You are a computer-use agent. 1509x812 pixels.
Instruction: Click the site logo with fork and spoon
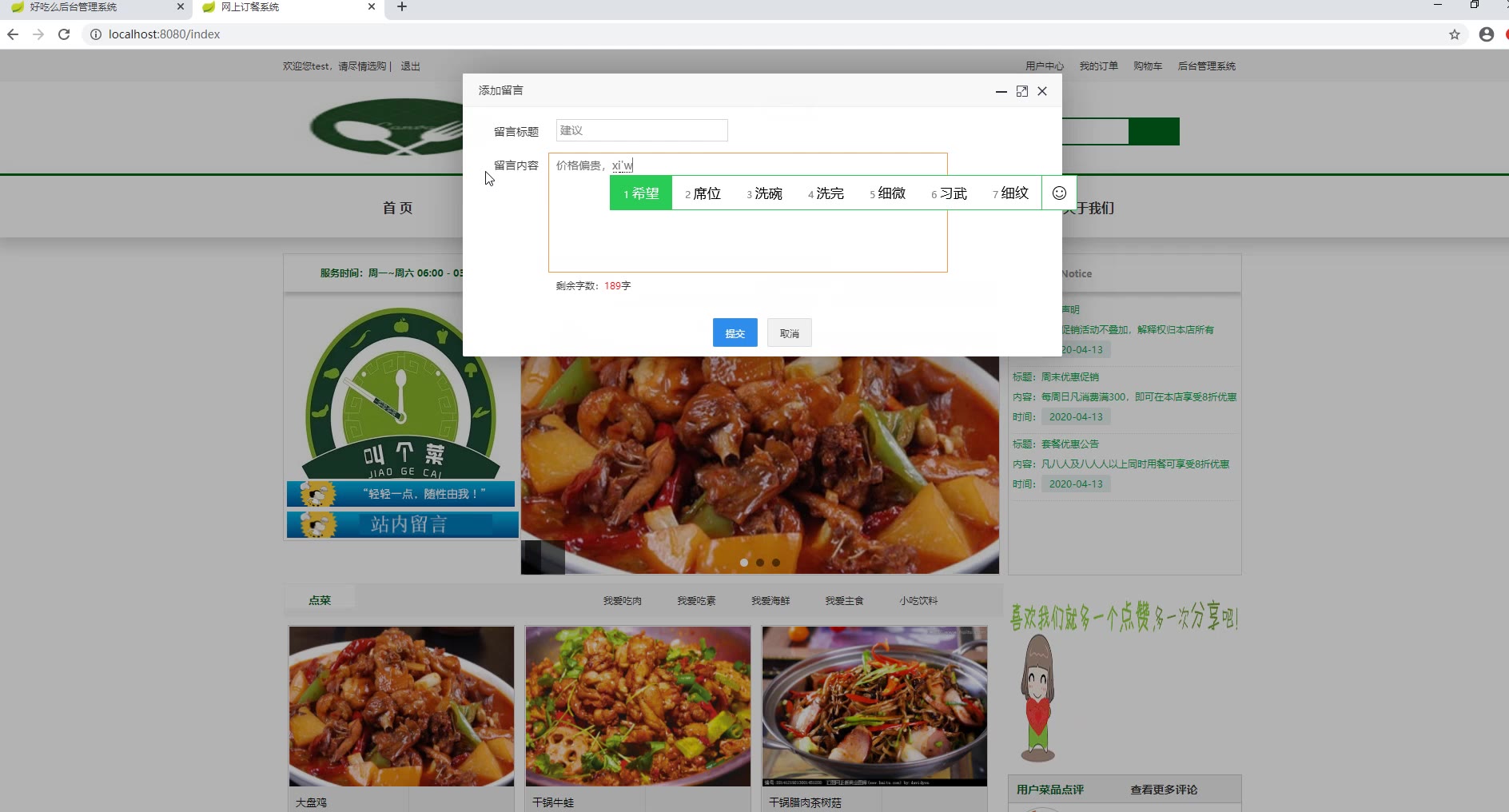(386, 127)
